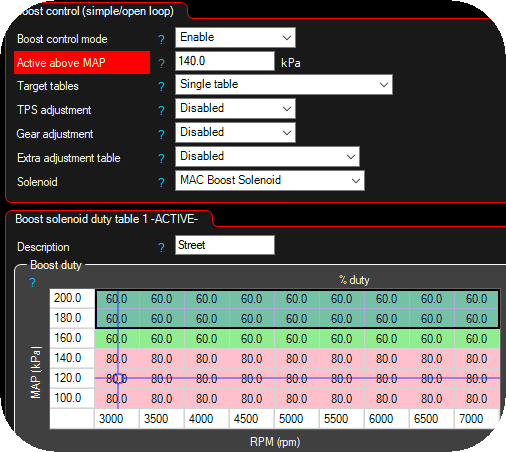Expand the Extra adjustment table dropdown

[x=267, y=156]
